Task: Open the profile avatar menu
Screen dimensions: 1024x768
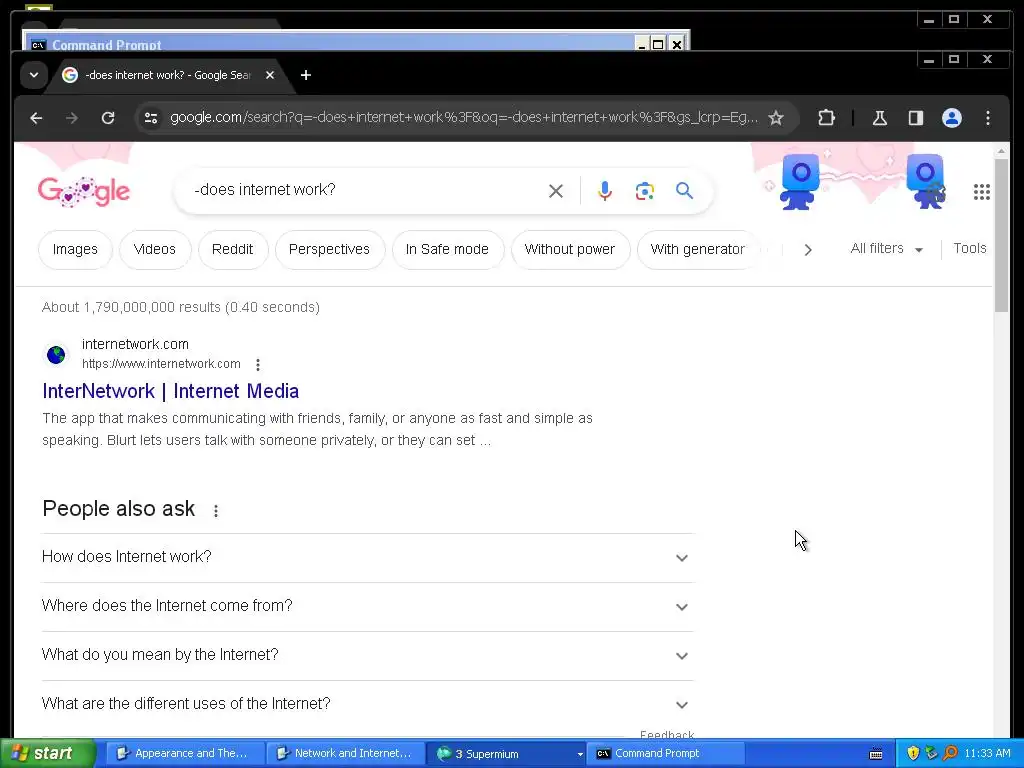Action: coord(952,118)
